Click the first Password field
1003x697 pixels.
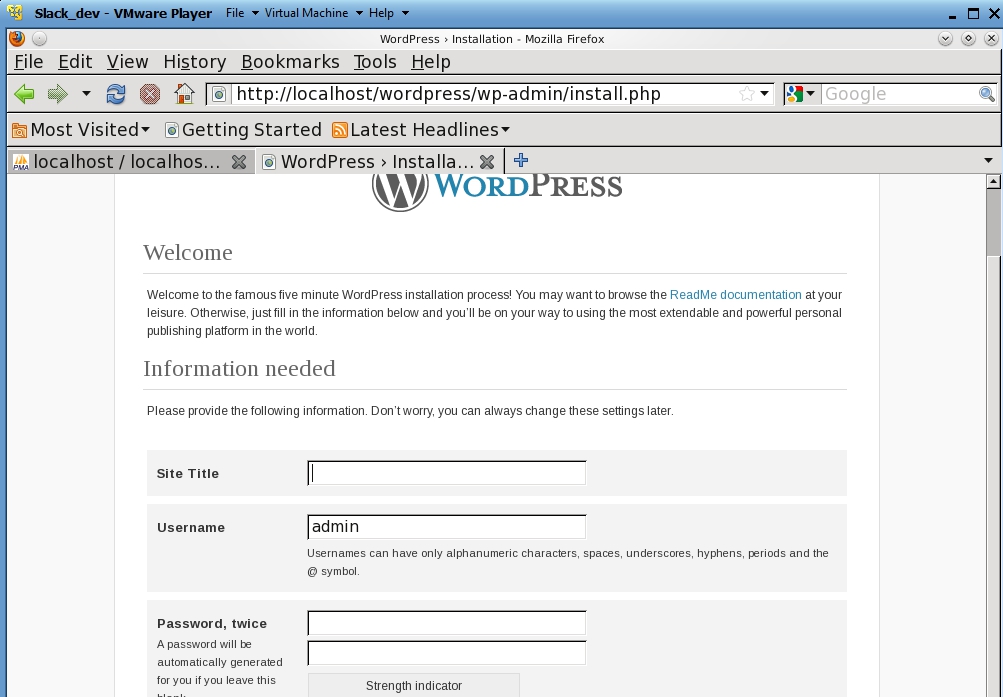click(x=446, y=623)
